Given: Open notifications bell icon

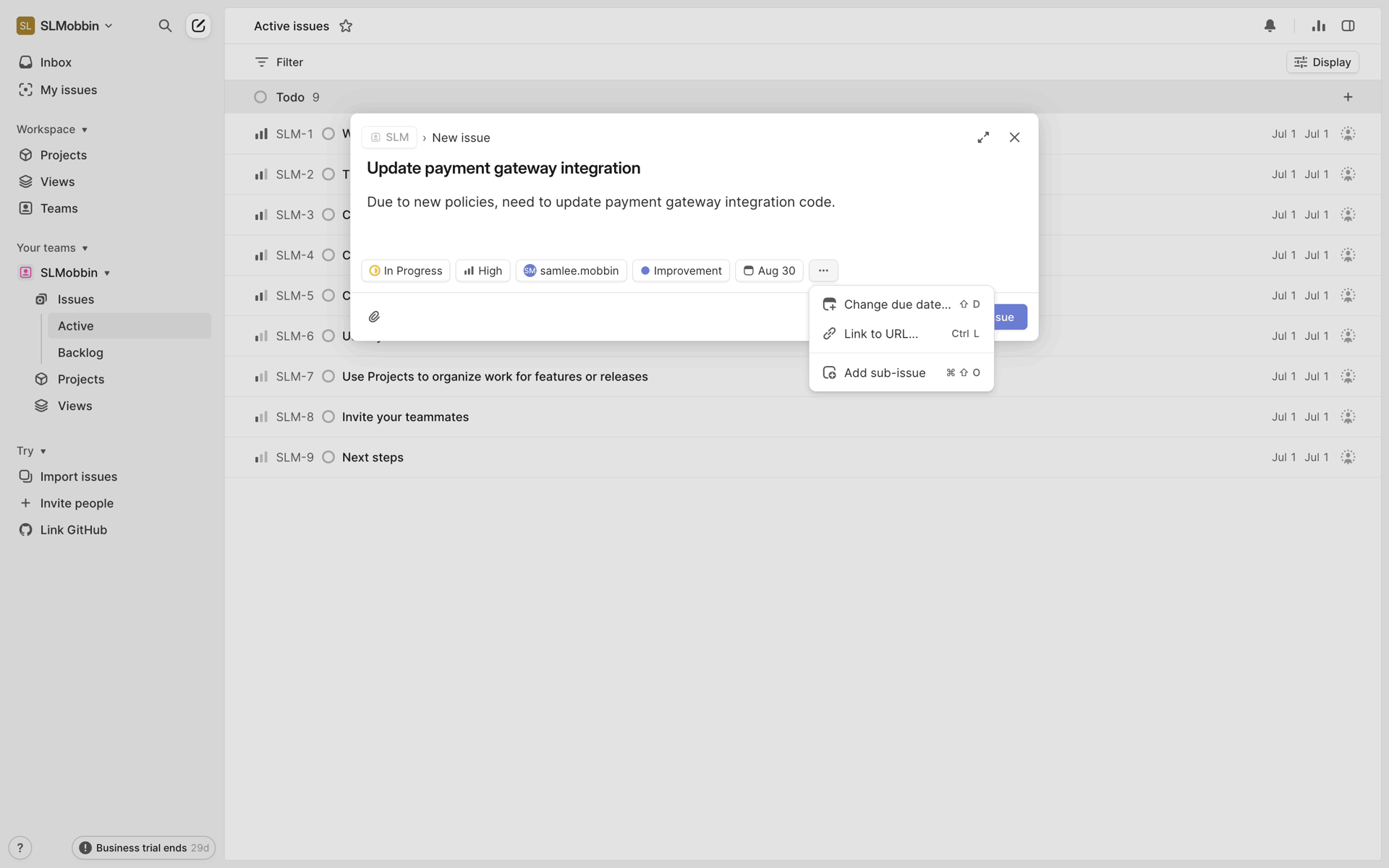Looking at the screenshot, I should [x=1270, y=25].
